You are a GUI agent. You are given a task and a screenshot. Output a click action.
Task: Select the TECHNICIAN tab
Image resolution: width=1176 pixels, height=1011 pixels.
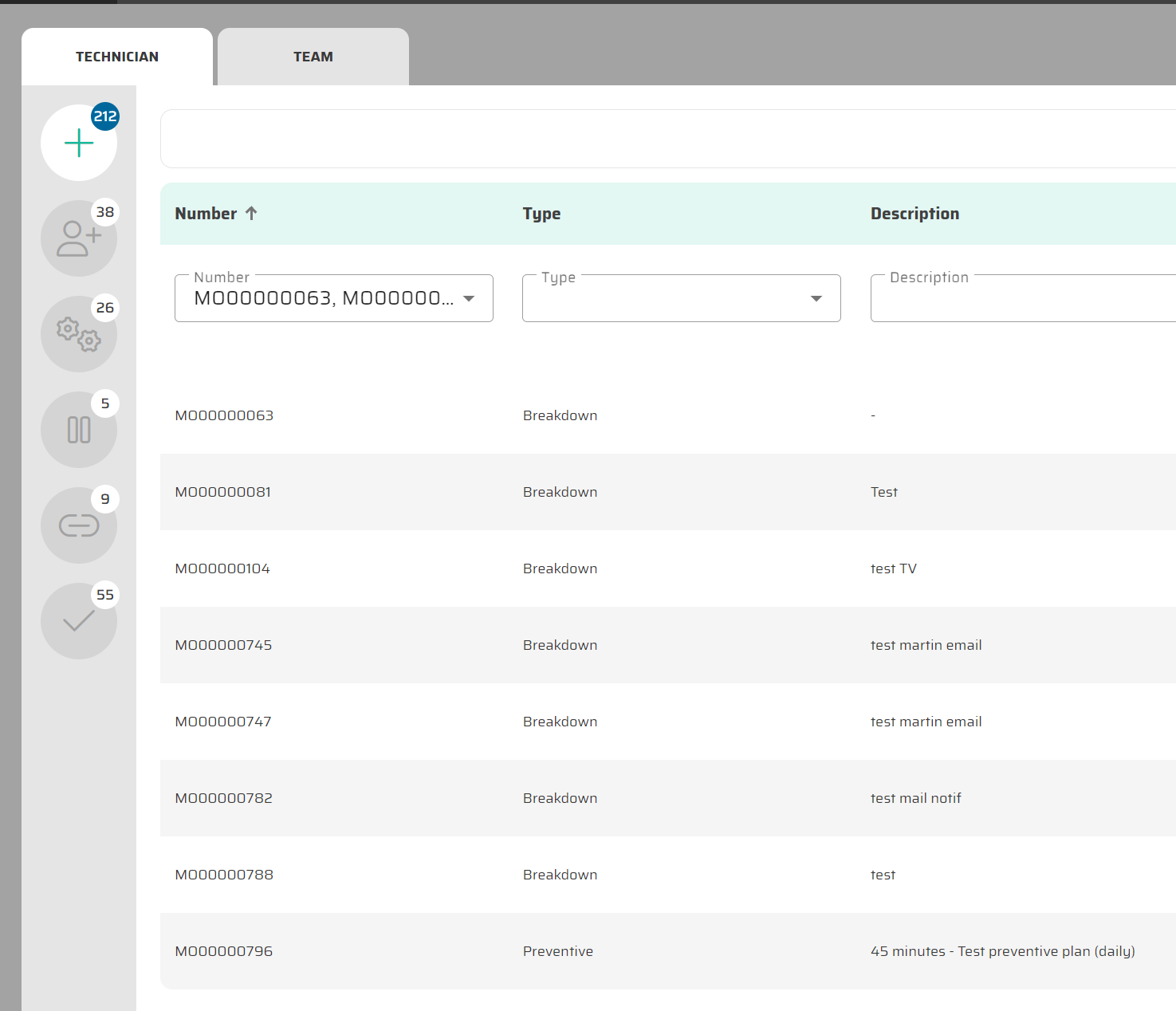click(117, 57)
